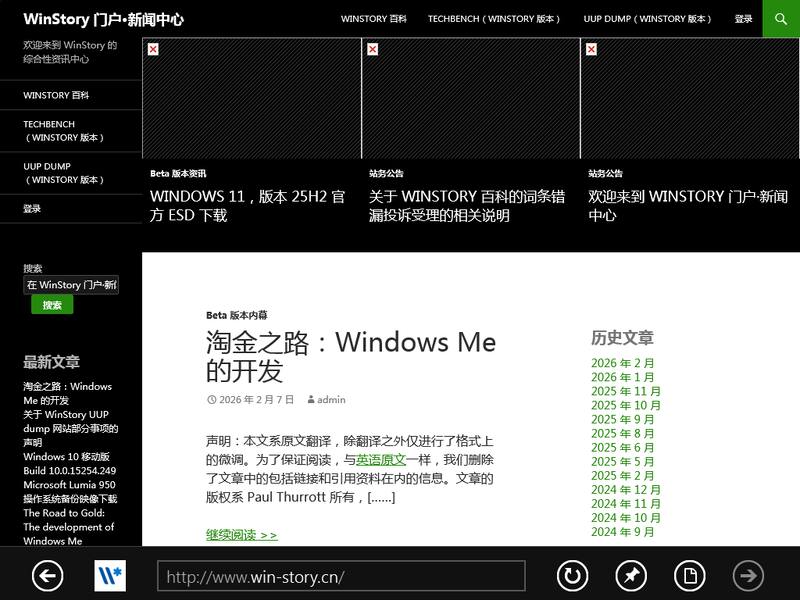The width and height of the screenshot is (800, 600).
Task: Click the back navigation arrow
Action: (47, 576)
